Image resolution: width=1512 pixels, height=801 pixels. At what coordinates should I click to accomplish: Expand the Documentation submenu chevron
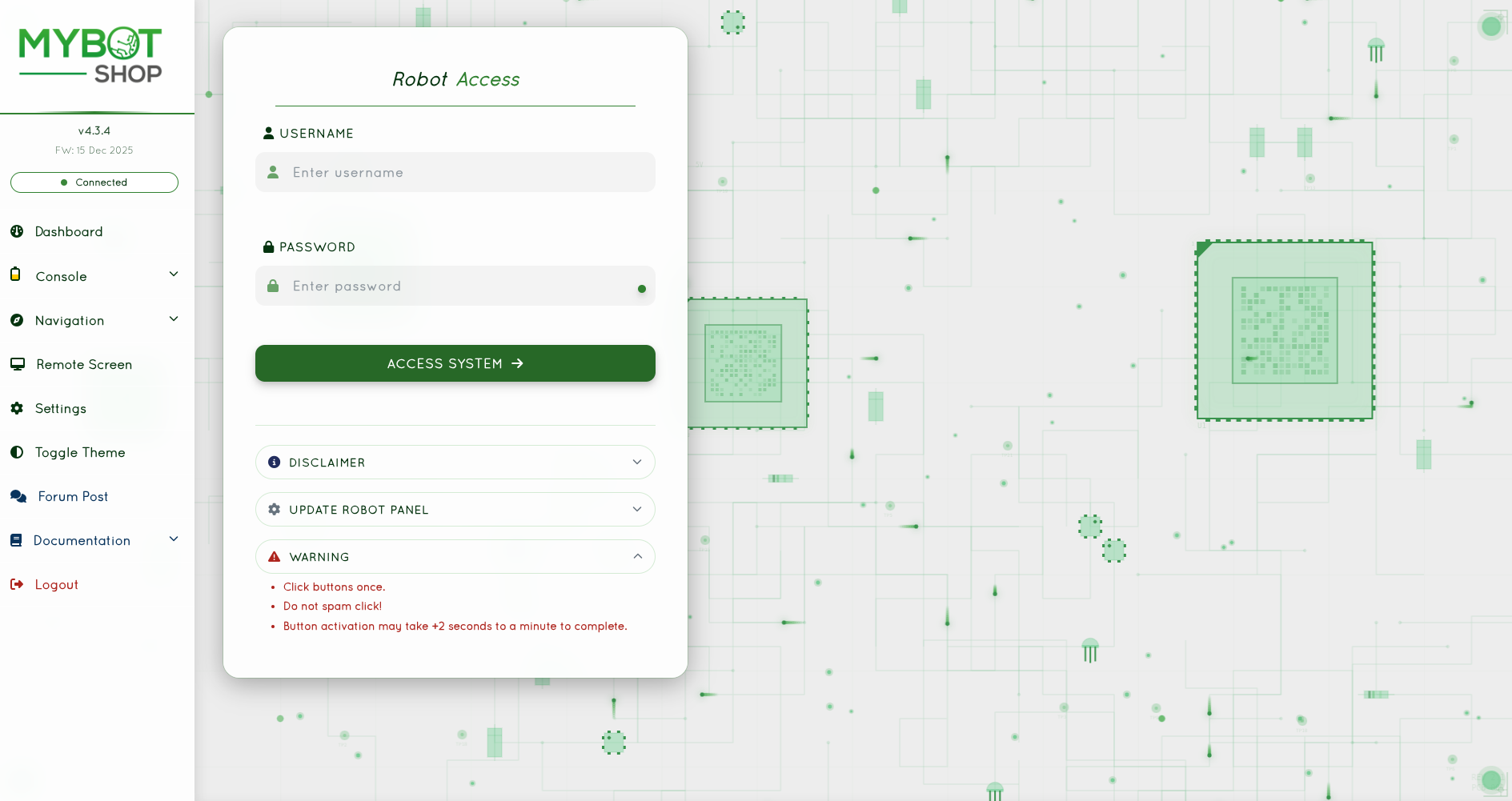[174, 539]
